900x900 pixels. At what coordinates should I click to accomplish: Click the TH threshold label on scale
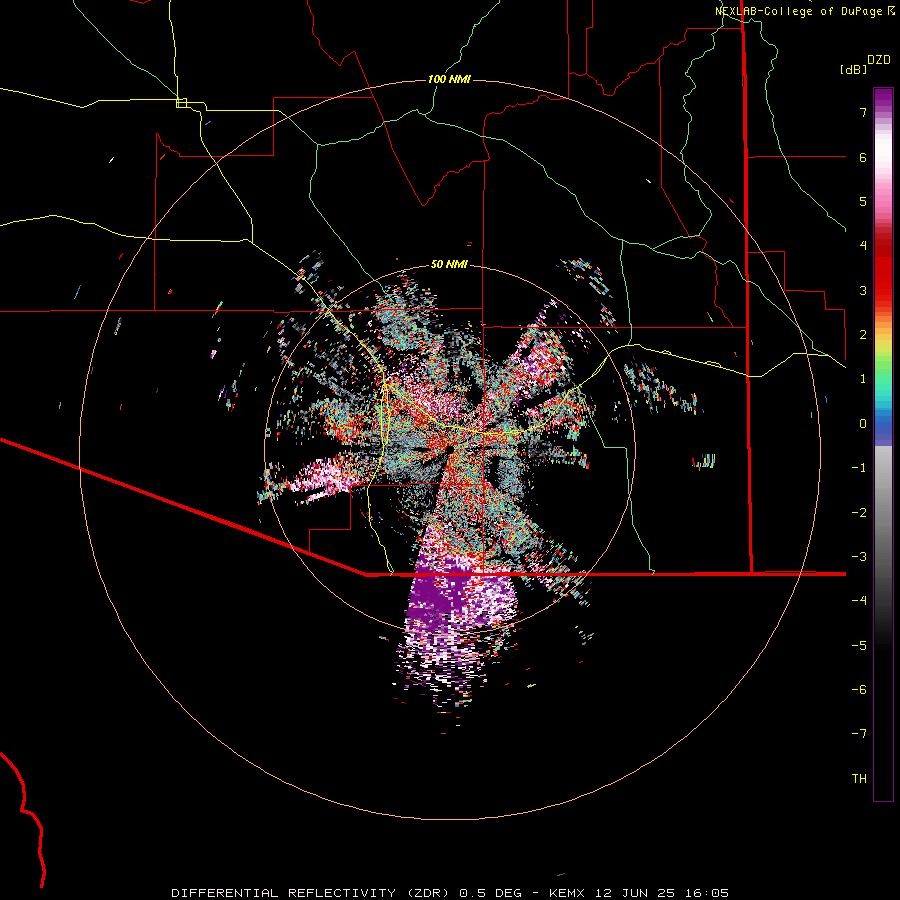(859, 778)
